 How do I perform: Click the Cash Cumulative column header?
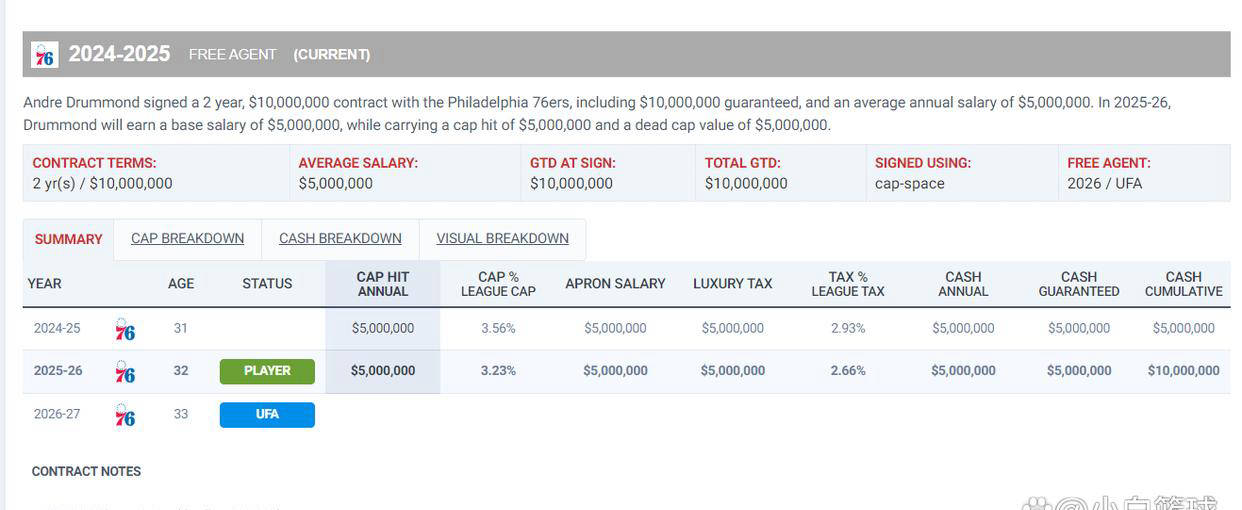click(x=1183, y=284)
